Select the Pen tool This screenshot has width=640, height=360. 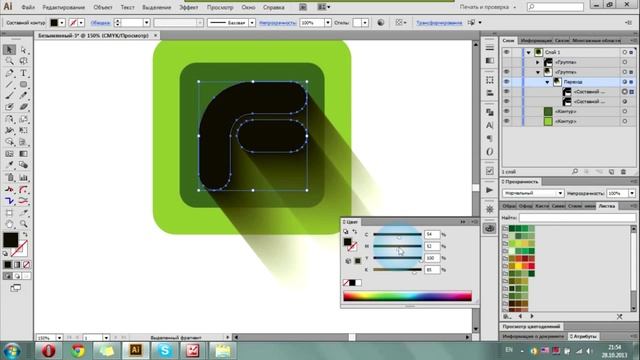click(x=9, y=73)
